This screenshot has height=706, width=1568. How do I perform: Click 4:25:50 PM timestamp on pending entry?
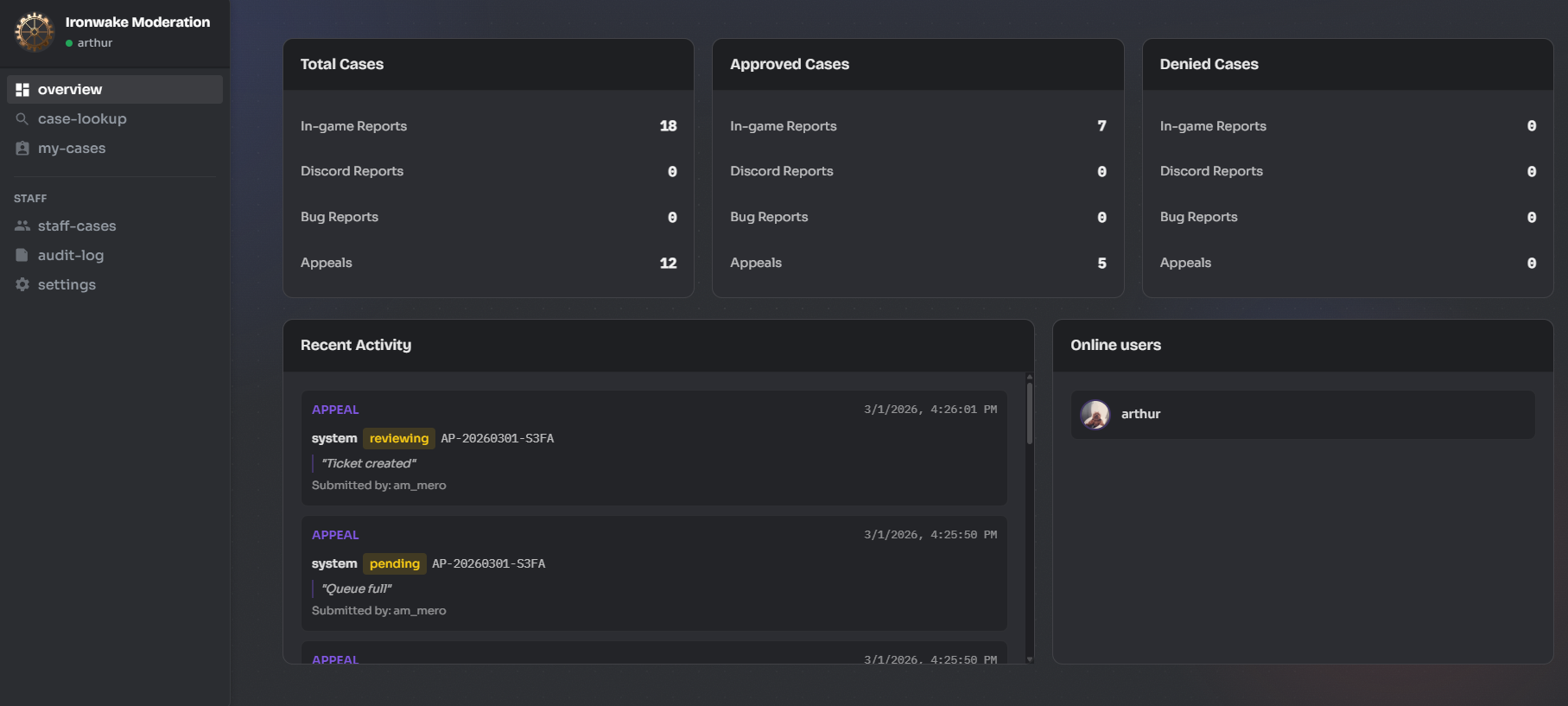pos(930,536)
